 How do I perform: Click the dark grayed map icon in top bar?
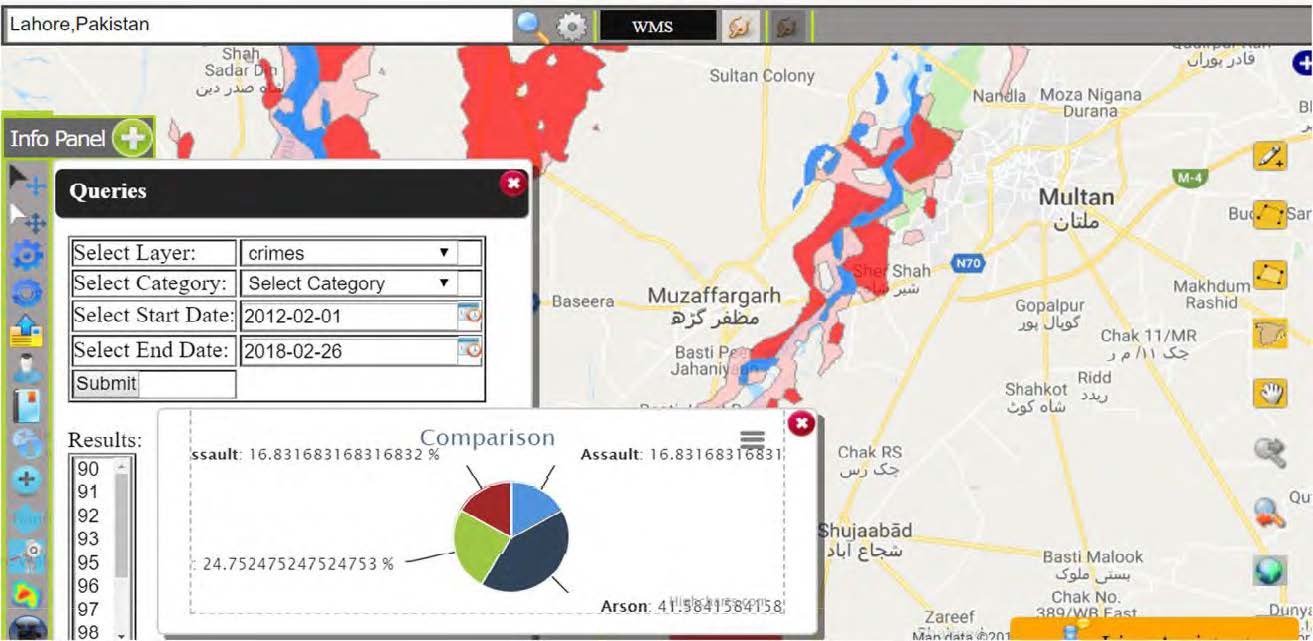tap(788, 26)
